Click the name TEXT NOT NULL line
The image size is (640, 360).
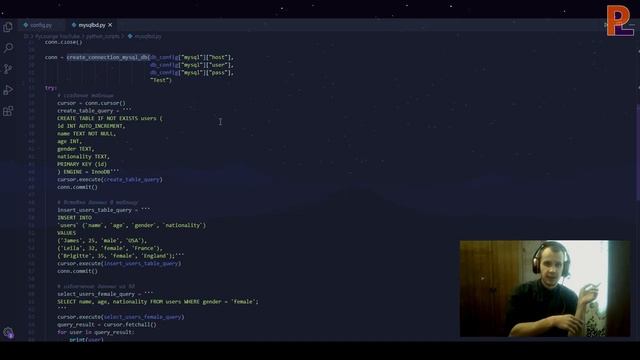[x=87, y=133]
